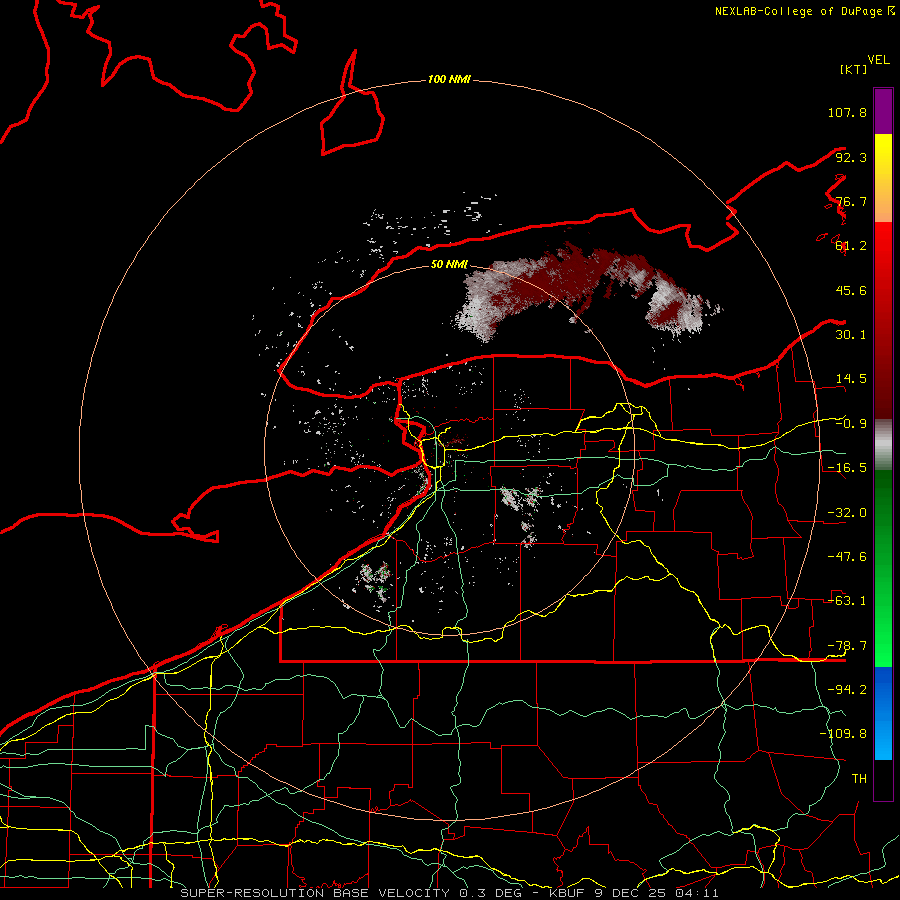Screen dimensions: 900x900
Task: Select the 45.6 scale value
Action: point(851,290)
